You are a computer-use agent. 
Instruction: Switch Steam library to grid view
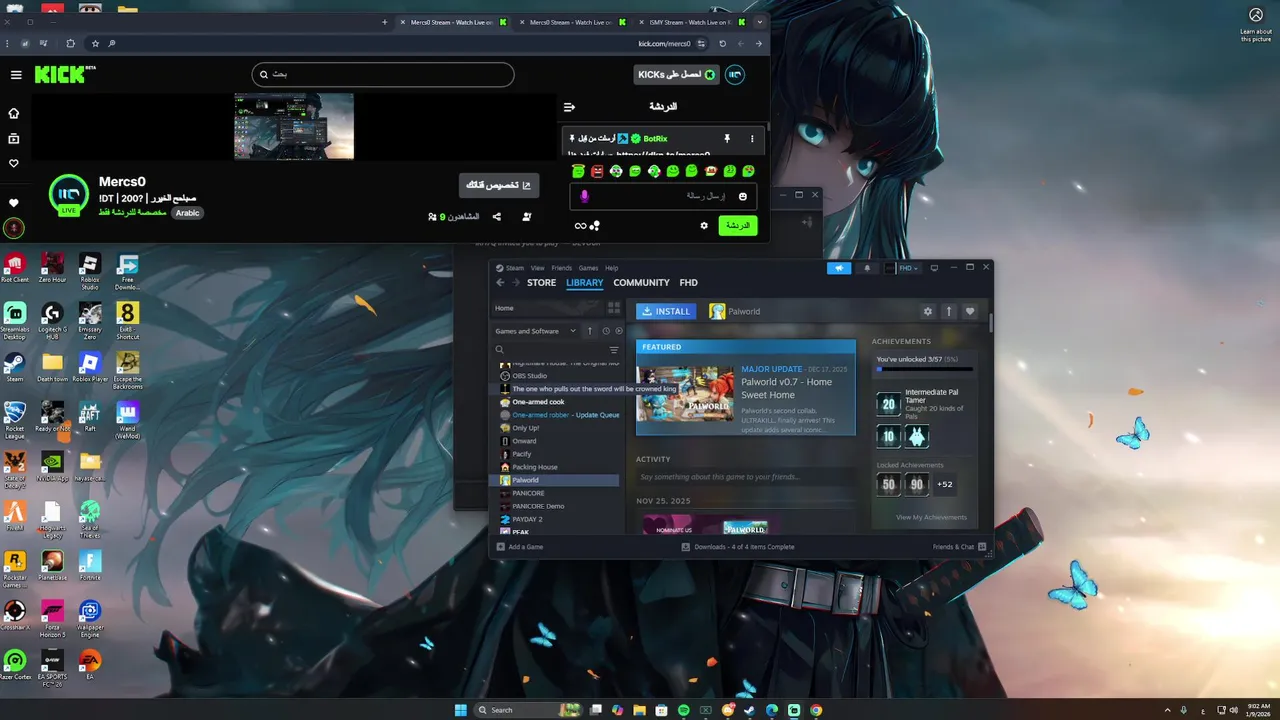614,308
